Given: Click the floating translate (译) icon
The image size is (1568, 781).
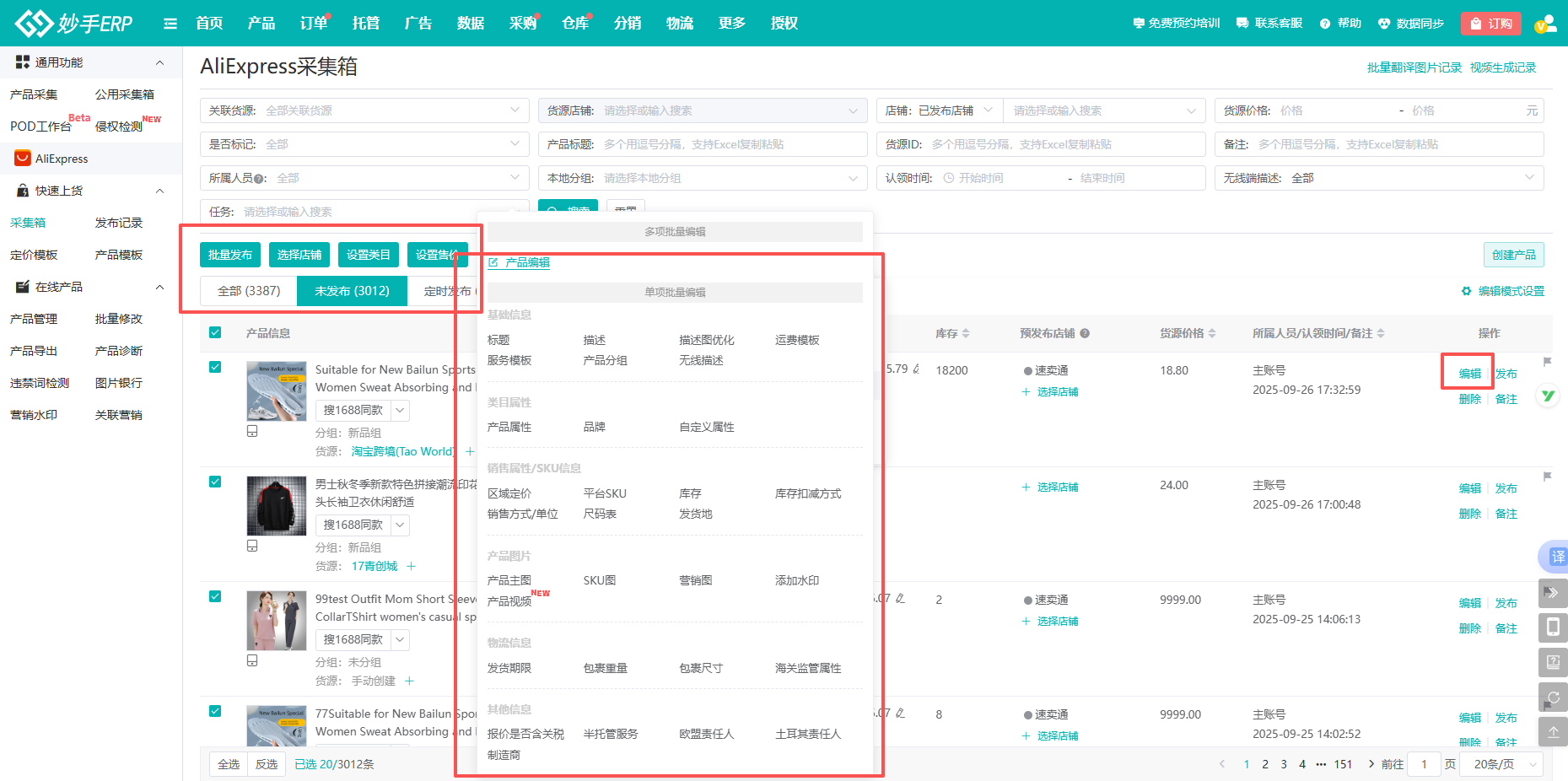Looking at the screenshot, I should pyautogui.click(x=1556, y=557).
